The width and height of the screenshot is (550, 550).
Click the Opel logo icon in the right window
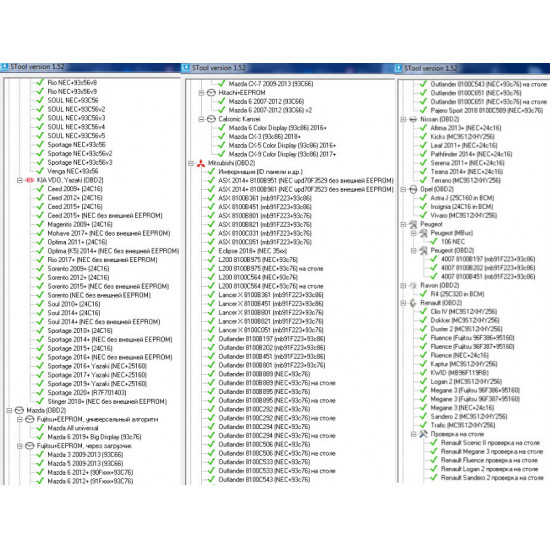click(x=413, y=189)
